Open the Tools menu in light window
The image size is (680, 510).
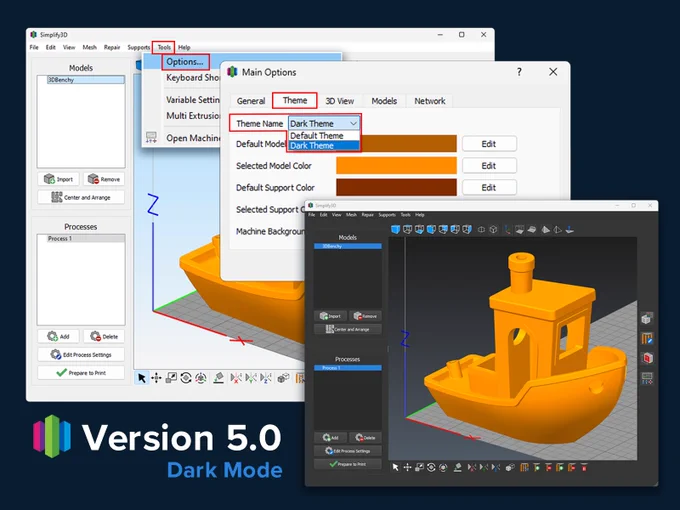(164, 47)
